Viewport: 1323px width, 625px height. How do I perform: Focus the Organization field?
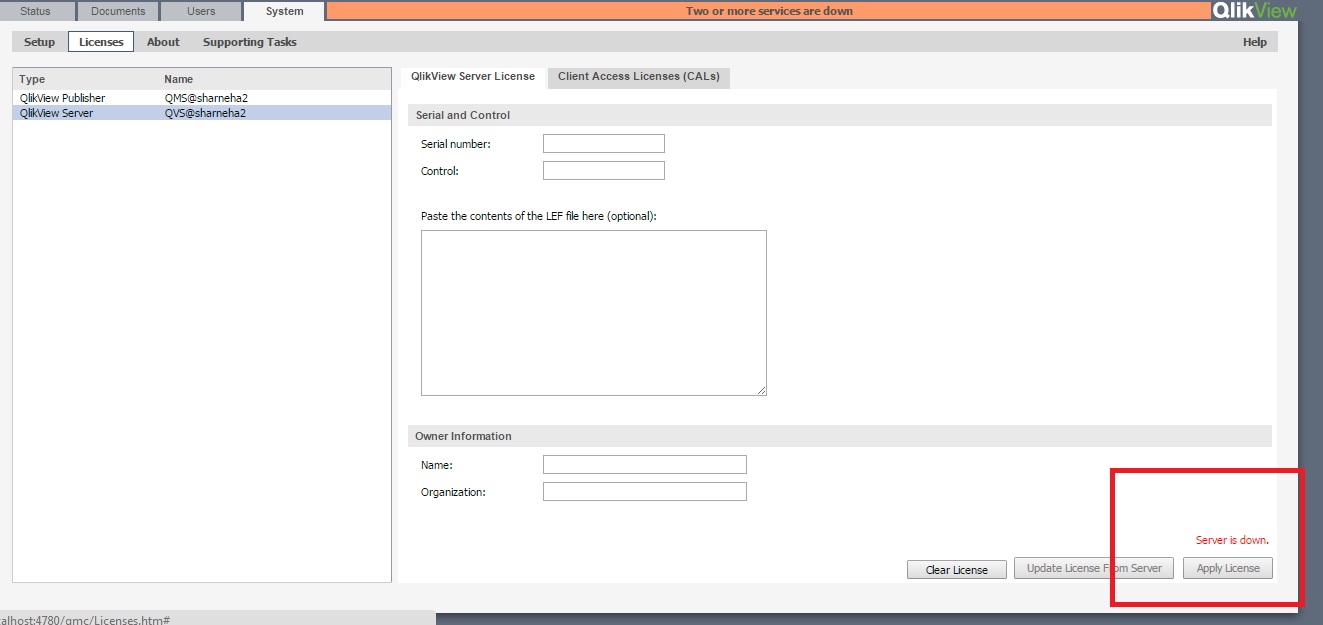[x=645, y=492]
